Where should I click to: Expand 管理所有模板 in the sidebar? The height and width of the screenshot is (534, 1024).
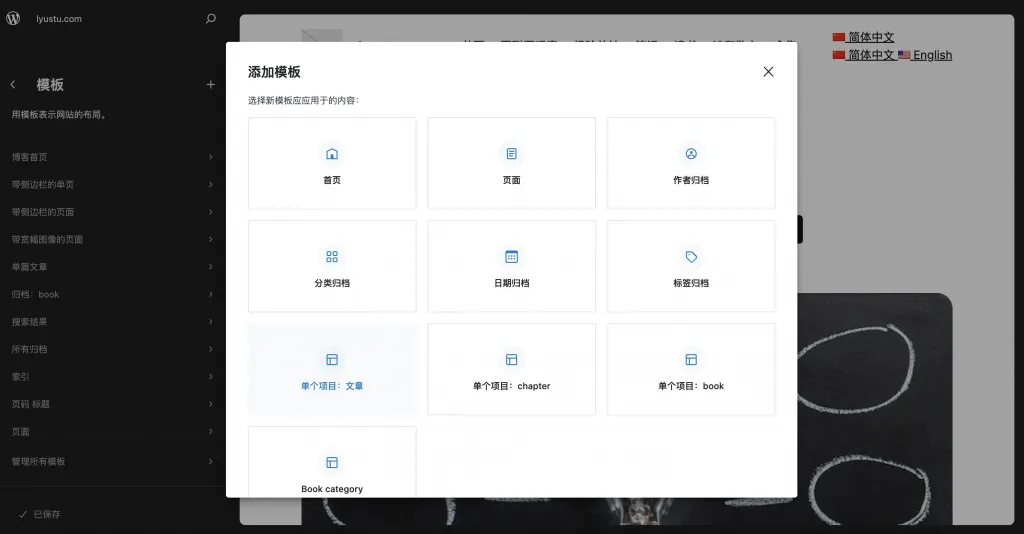click(112, 461)
